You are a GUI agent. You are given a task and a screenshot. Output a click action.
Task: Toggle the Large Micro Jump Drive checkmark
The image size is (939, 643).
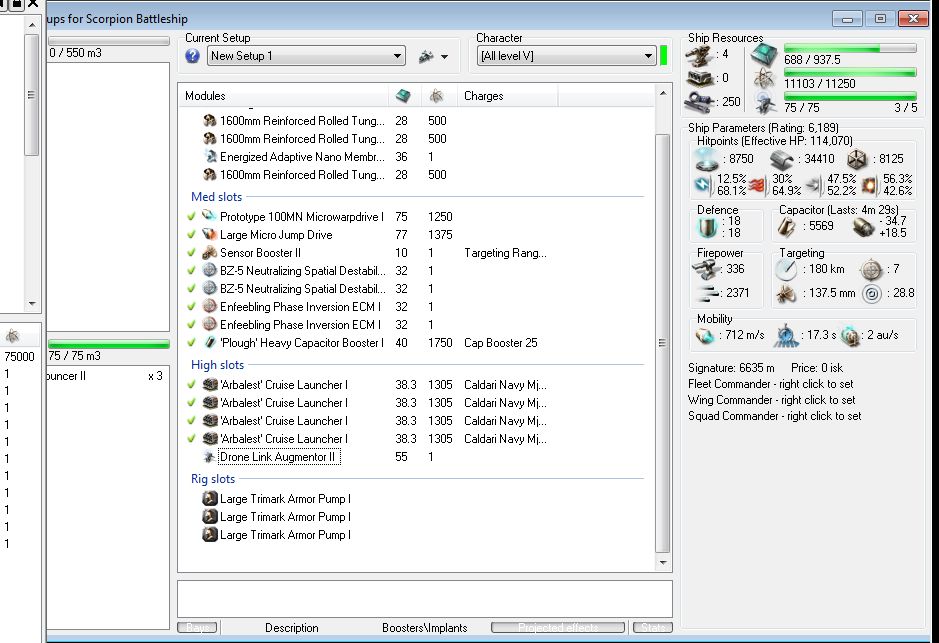pos(191,234)
